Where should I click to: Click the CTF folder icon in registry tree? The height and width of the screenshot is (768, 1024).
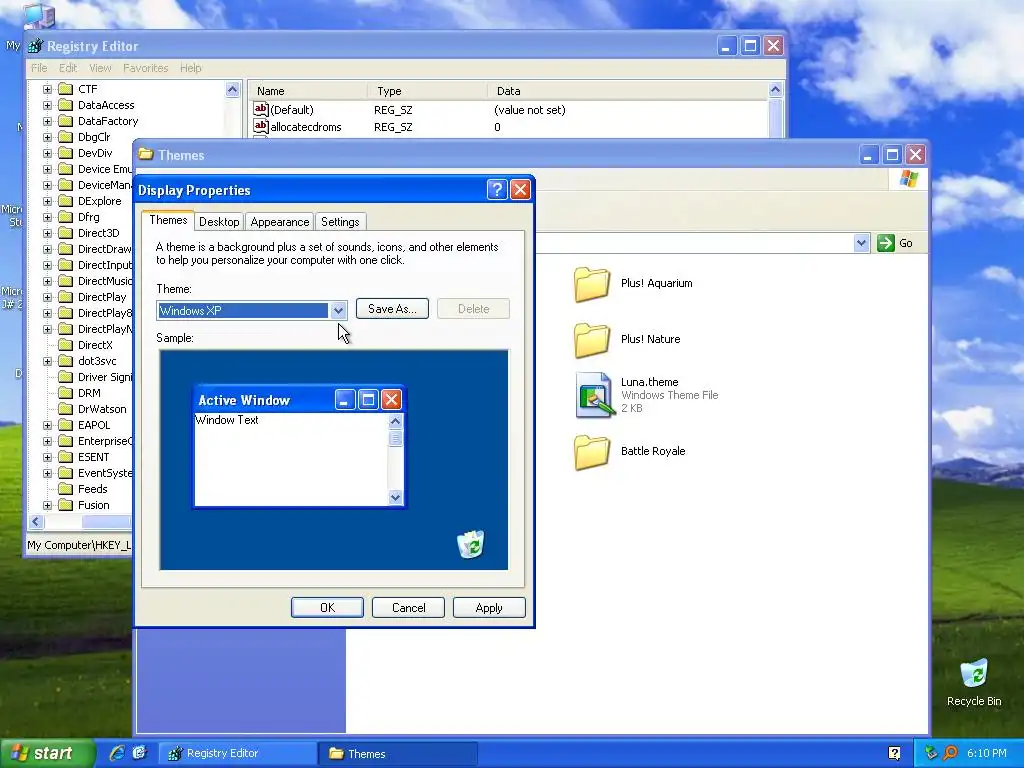(x=65, y=89)
